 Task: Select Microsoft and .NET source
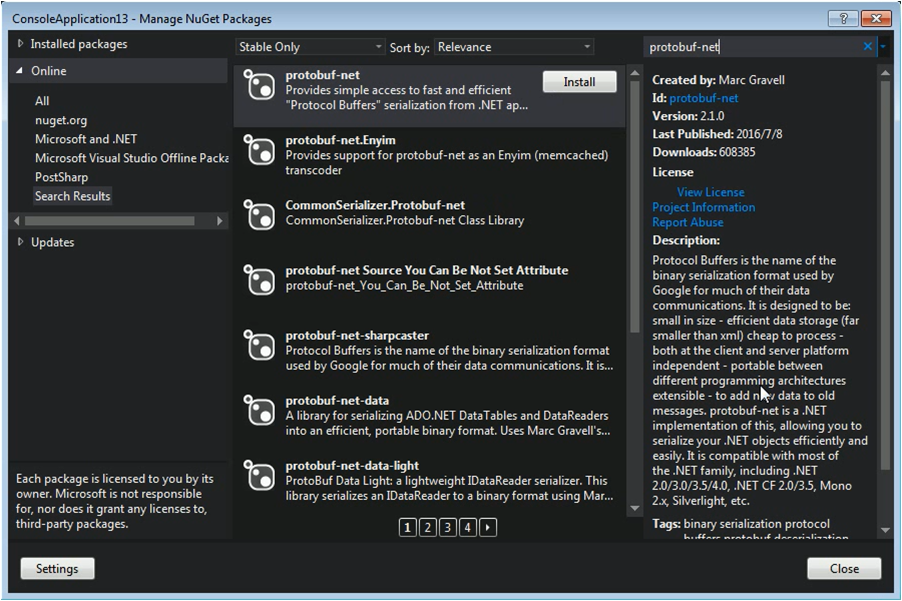(86, 139)
